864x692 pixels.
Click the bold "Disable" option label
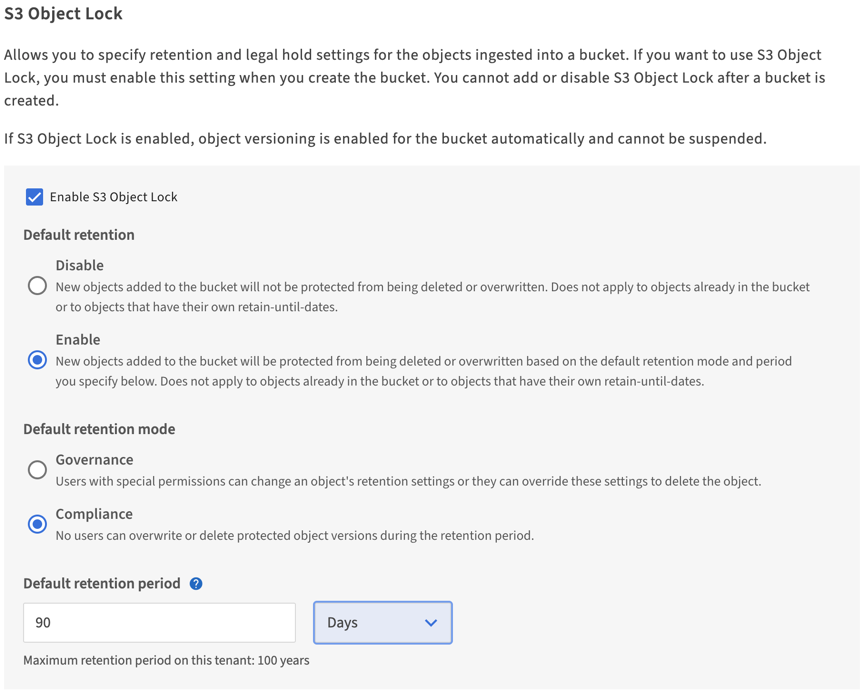point(79,266)
